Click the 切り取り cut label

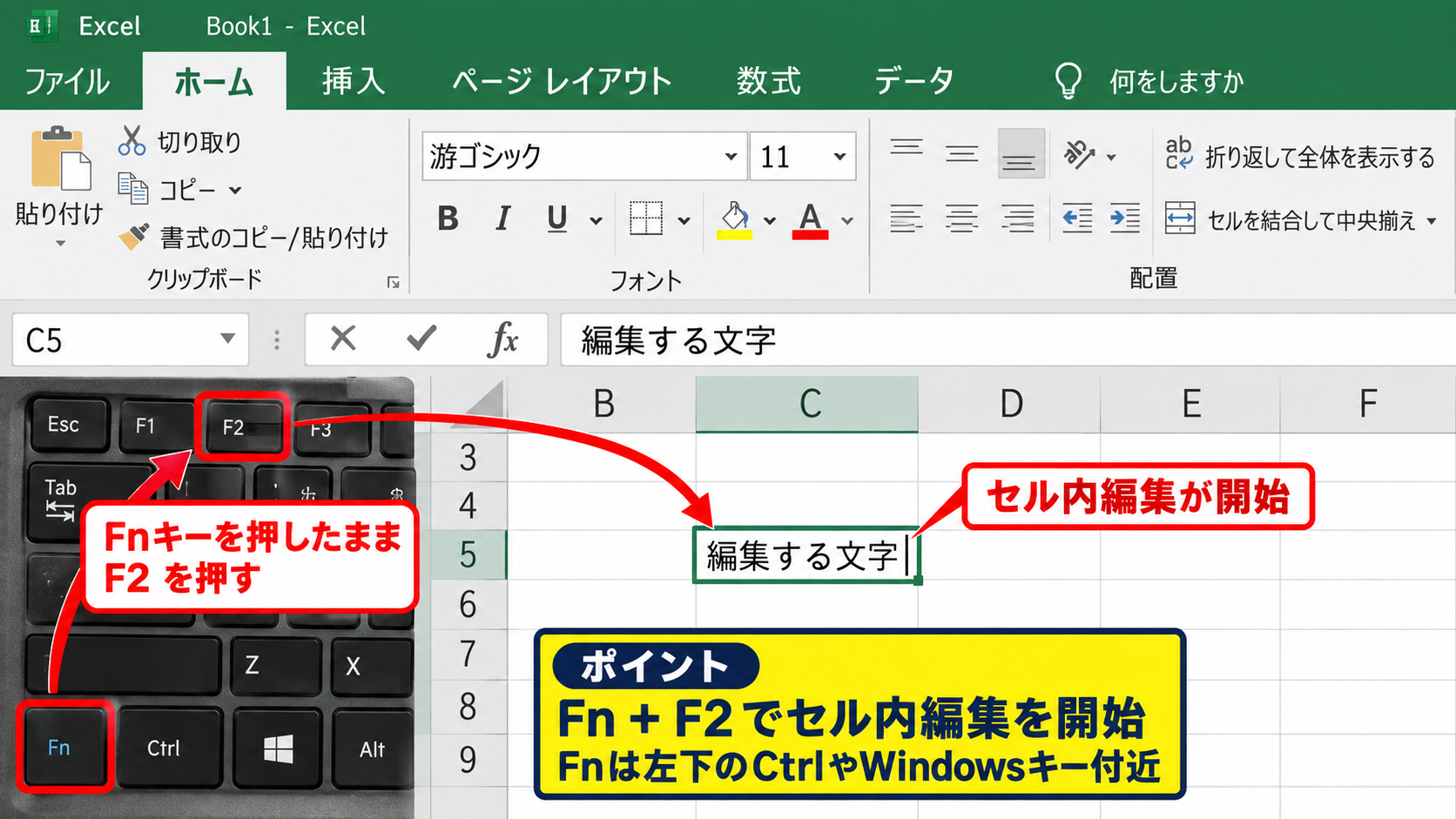tap(199, 142)
